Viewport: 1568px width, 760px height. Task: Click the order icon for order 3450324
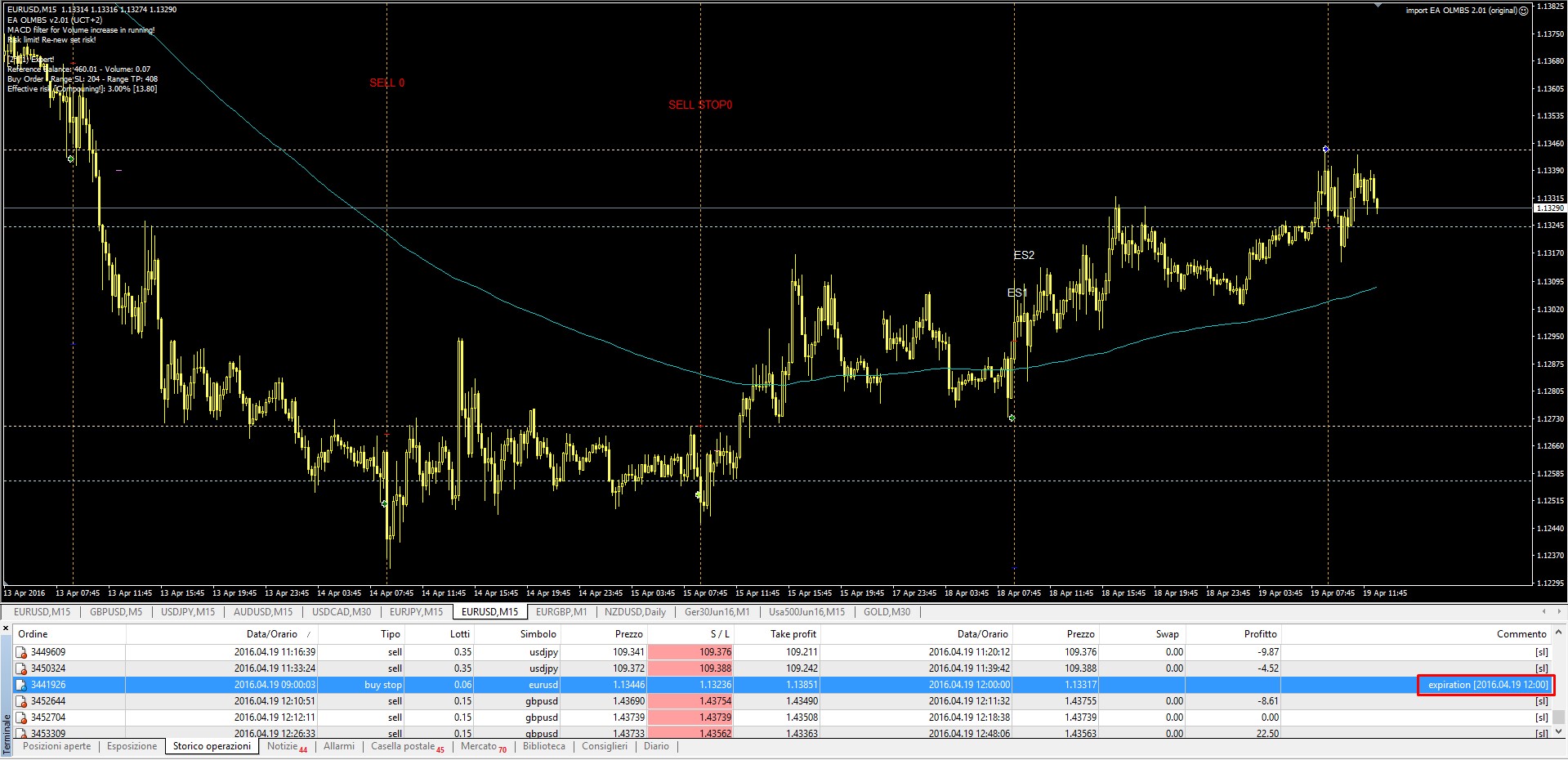coord(22,668)
